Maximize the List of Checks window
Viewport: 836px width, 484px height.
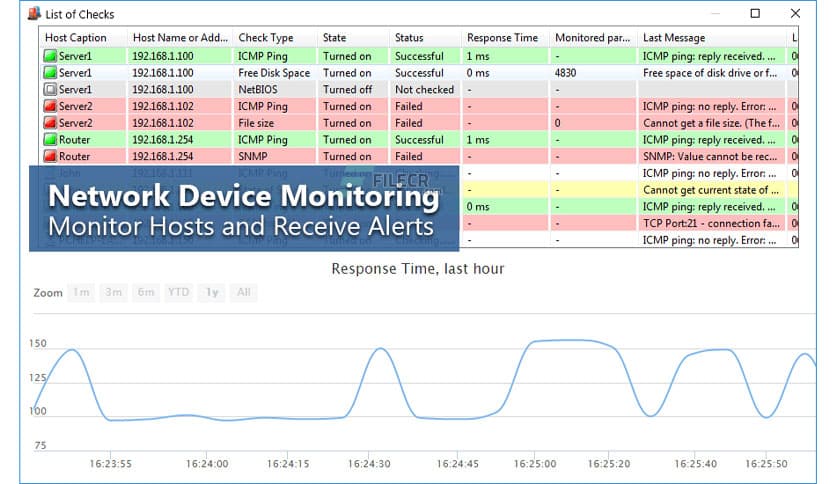point(755,13)
